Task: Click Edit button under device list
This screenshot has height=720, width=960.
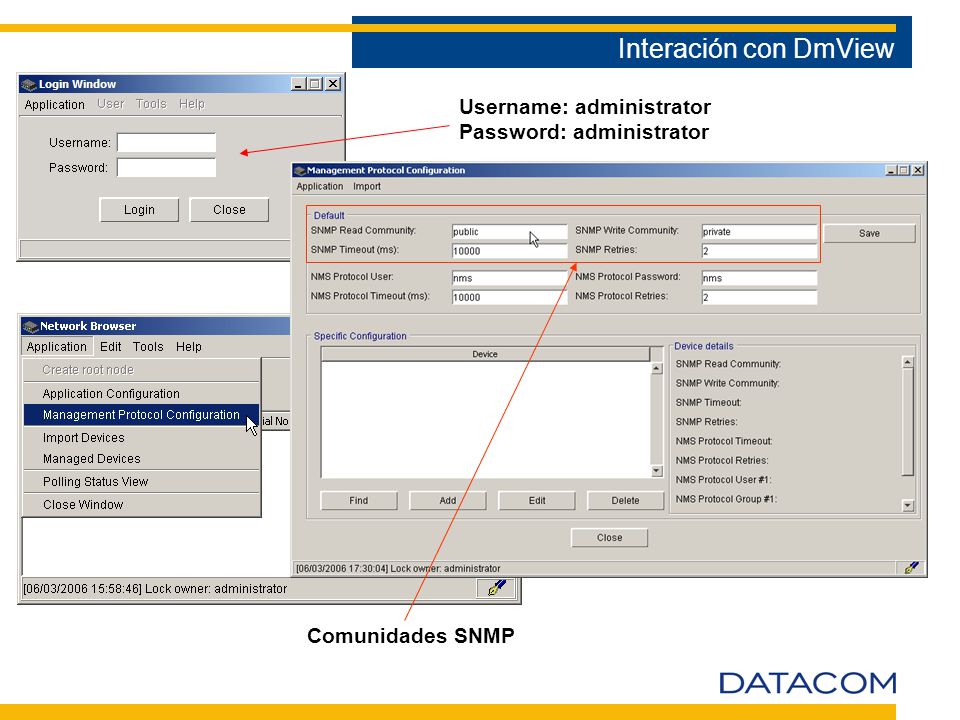Action: [x=537, y=500]
